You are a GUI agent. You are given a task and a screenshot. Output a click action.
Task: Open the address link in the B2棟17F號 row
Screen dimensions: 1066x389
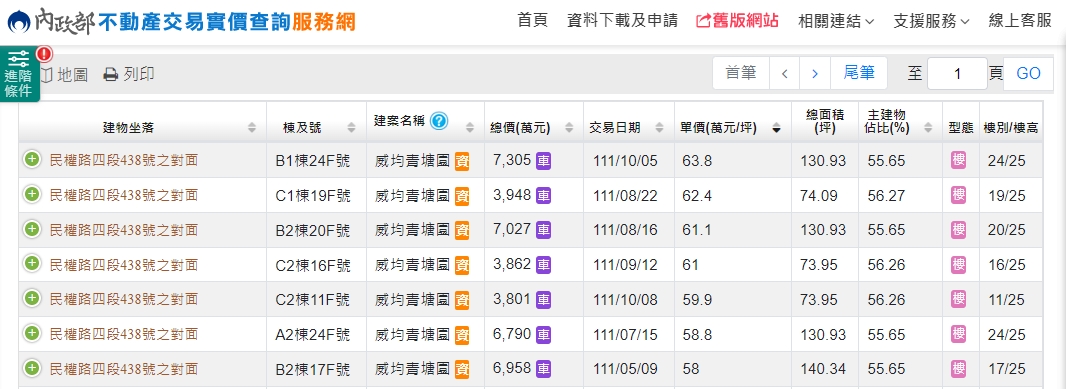[x=124, y=369]
